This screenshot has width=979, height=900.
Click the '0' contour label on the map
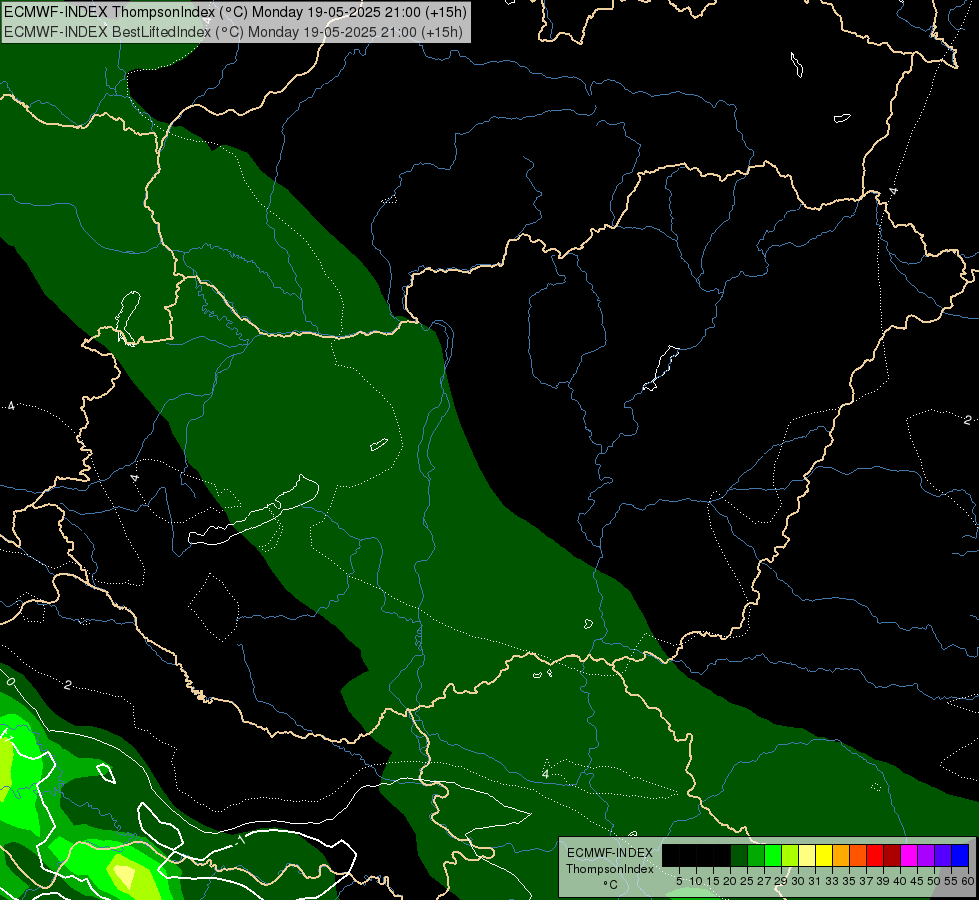tap(11, 680)
